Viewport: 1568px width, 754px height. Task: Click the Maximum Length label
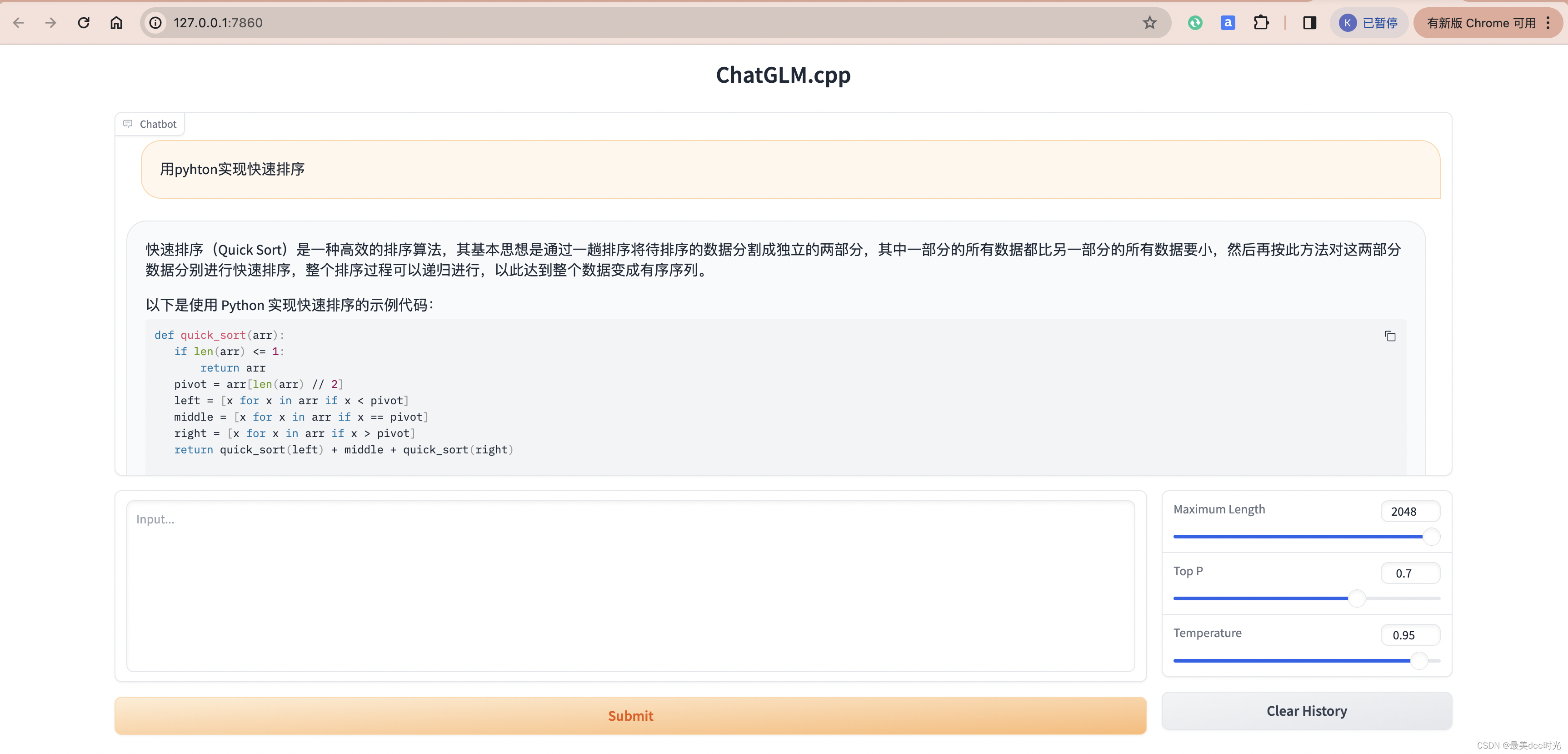pyautogui.click(x=1218, y=509)
